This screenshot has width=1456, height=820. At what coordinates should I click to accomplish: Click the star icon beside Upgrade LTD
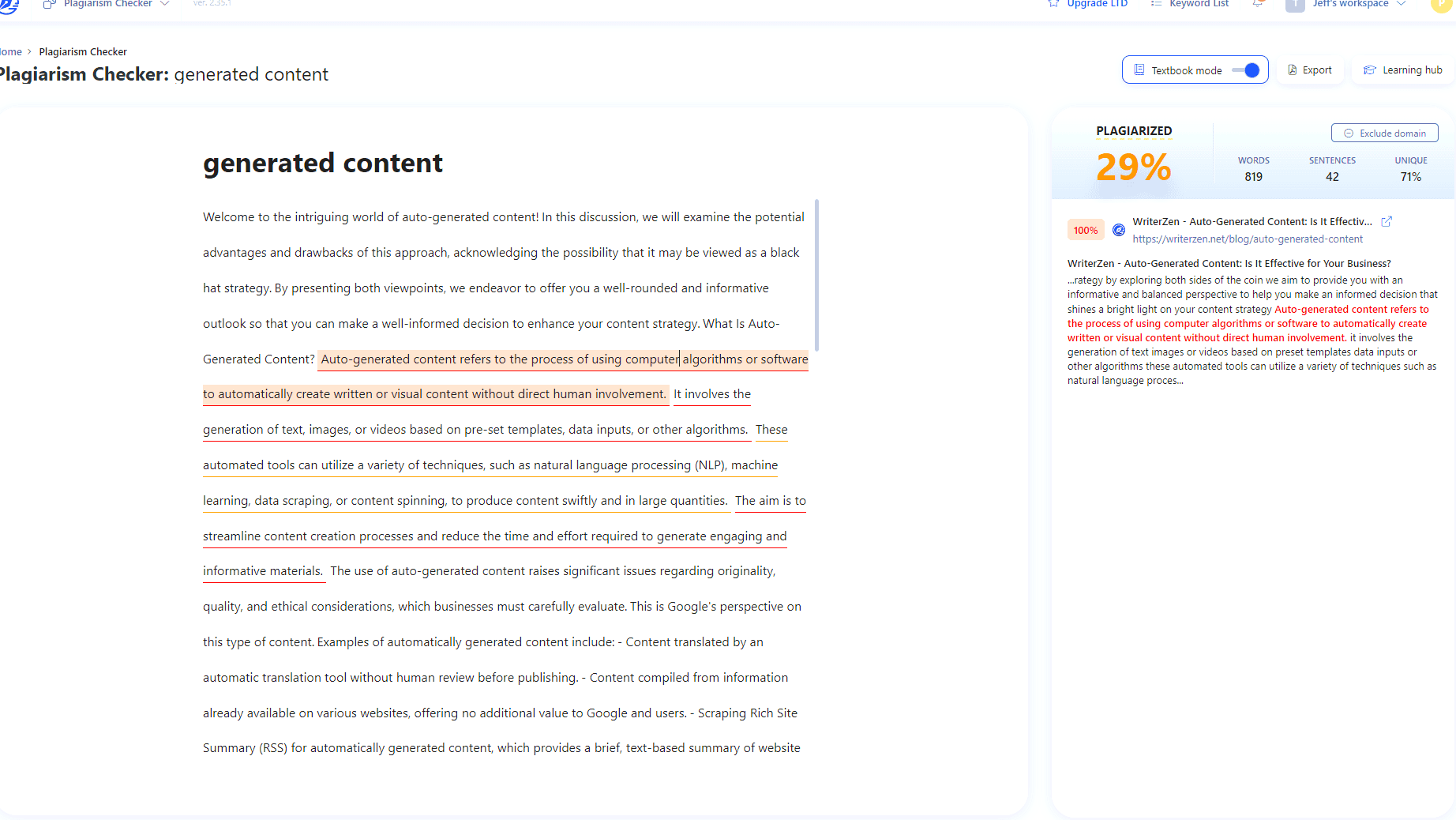coord(1053,5)
